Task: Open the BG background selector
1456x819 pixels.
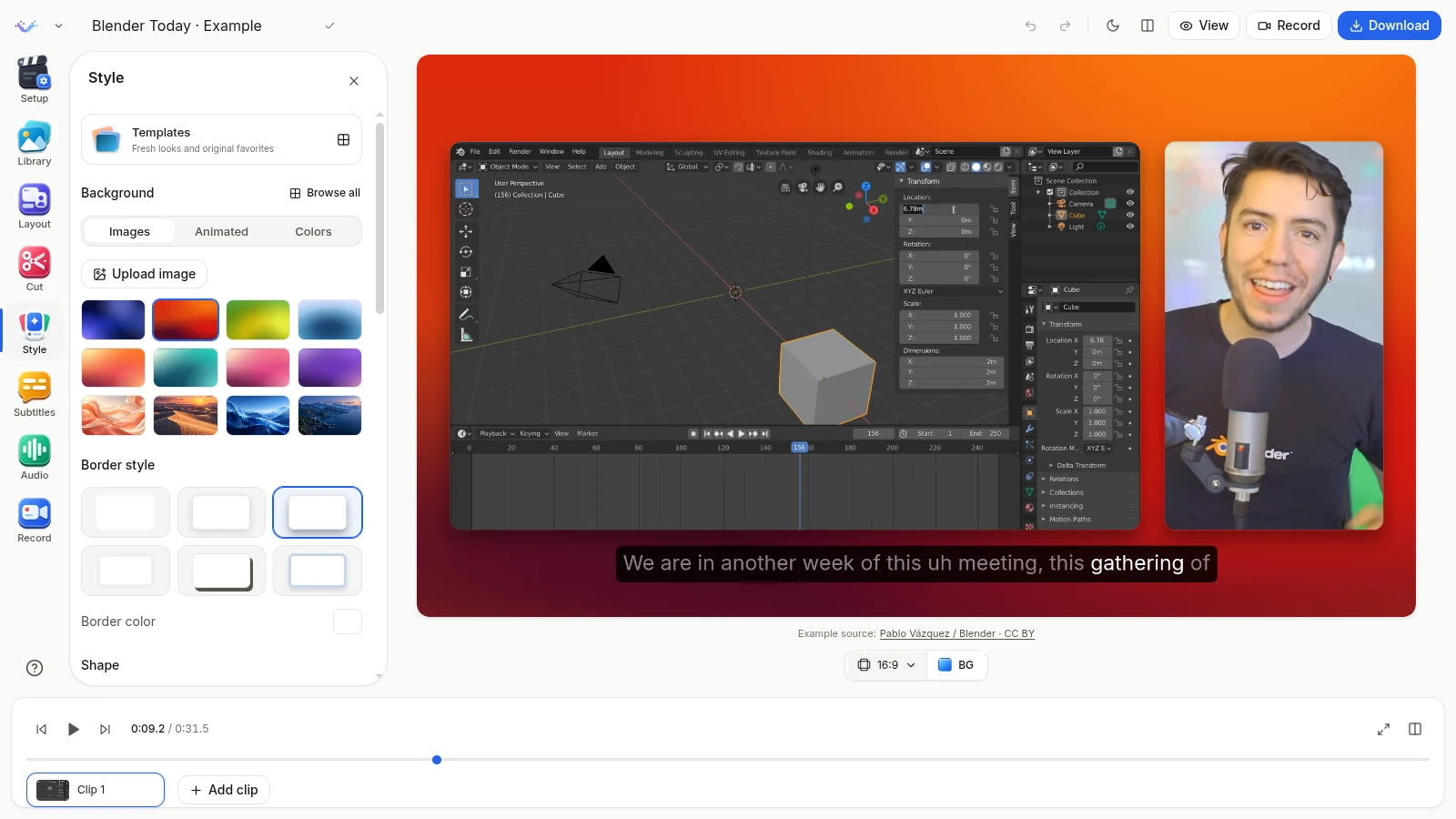Action: pos(956,665)
